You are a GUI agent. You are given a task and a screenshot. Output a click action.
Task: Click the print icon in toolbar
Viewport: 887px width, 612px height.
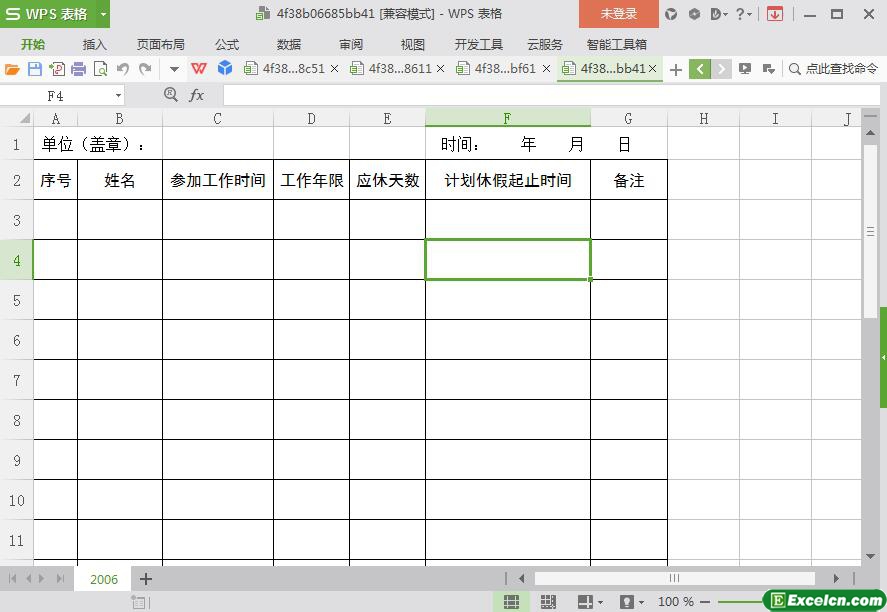[78, 69]
